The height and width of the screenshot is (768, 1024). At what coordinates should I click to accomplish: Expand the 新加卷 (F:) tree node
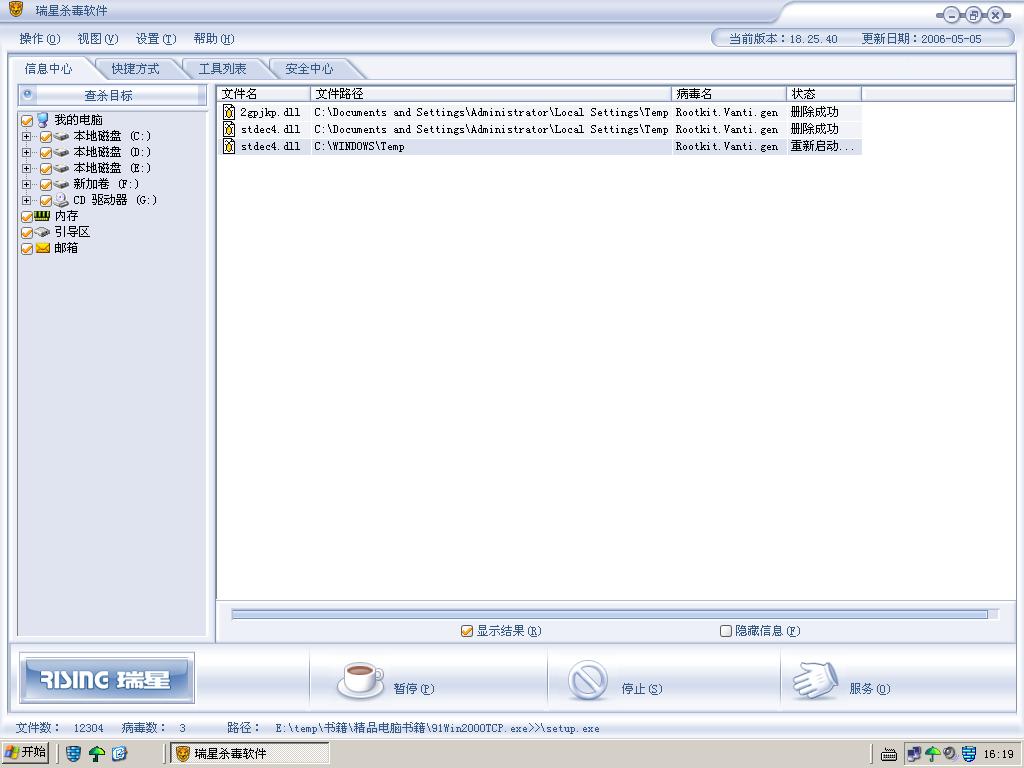26,184
